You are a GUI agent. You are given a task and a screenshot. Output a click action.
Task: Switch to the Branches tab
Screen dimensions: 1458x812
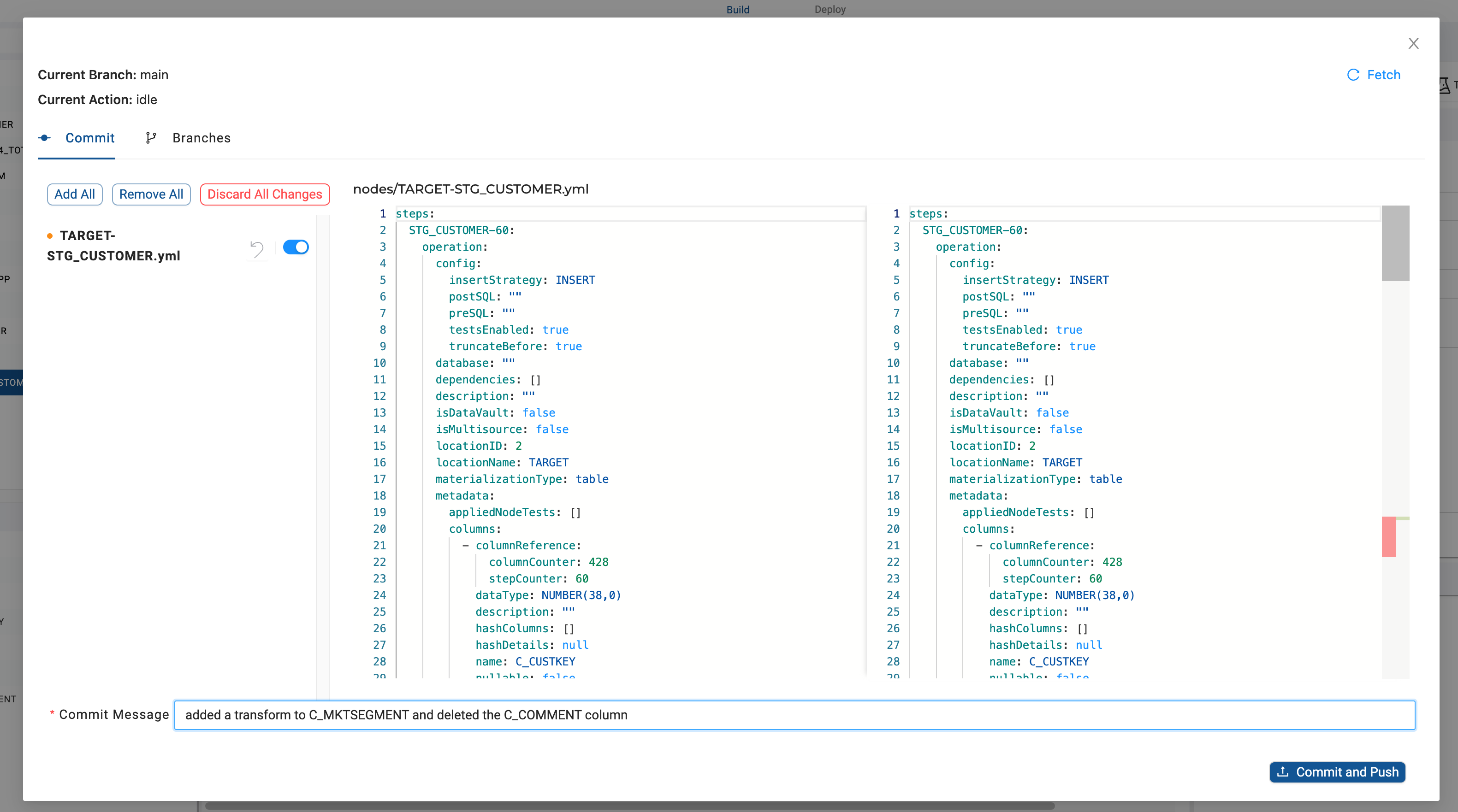click(x=201, y=137)
